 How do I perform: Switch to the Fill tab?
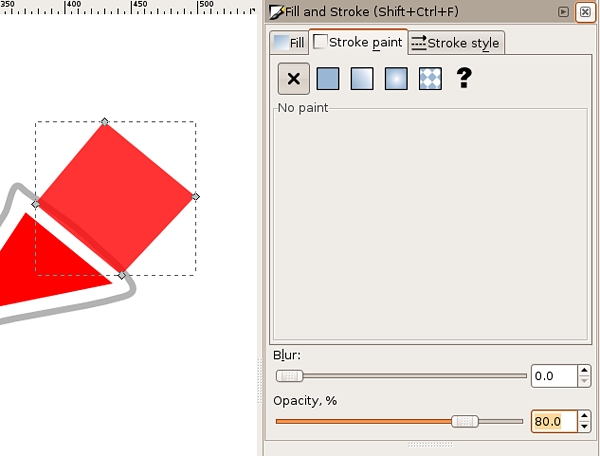(288, 43)
